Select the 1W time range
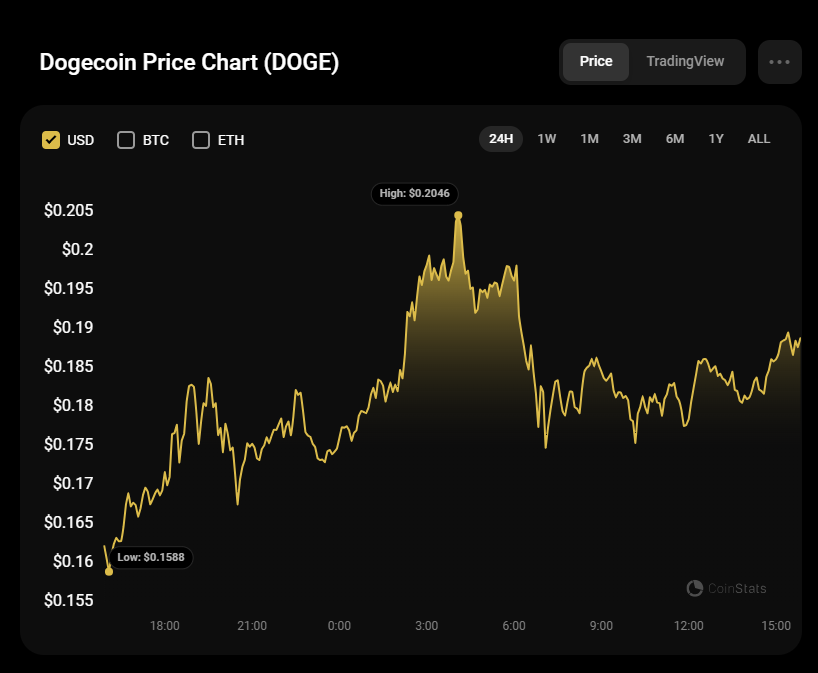 click(547, 139)
